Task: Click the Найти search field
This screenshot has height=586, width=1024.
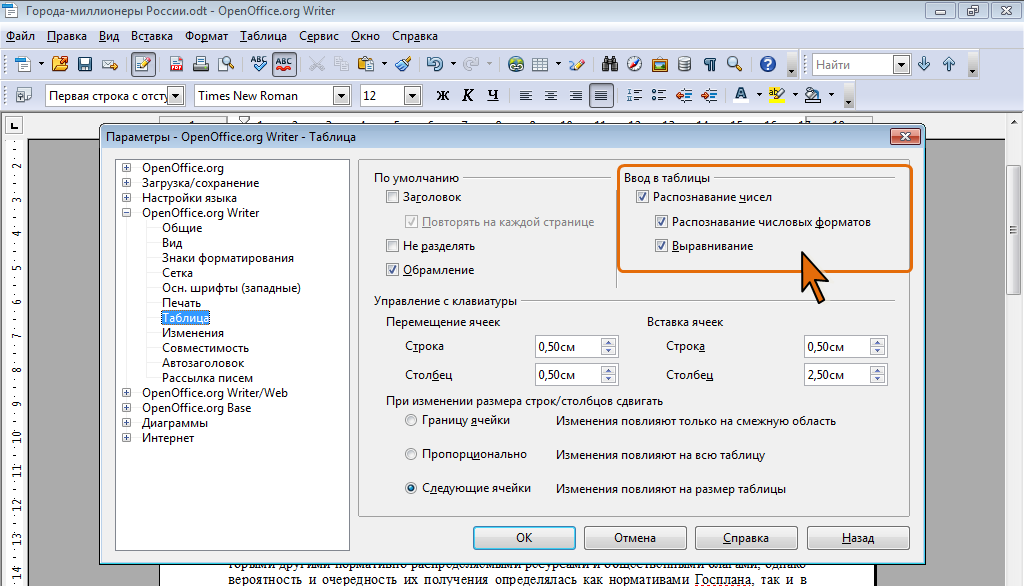Action: pyautogui.click(x=853, y=65)
